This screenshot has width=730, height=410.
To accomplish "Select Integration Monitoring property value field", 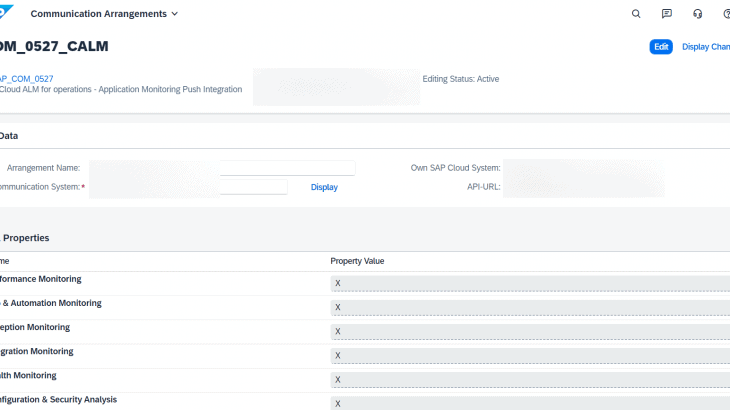I will click(530, 356).
